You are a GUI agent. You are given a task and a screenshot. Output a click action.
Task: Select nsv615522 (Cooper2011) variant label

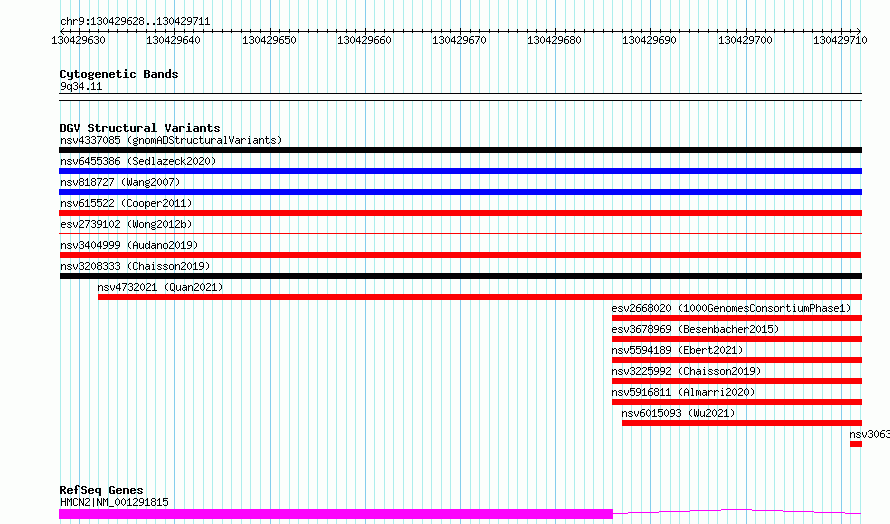click(x=126, y=203)
